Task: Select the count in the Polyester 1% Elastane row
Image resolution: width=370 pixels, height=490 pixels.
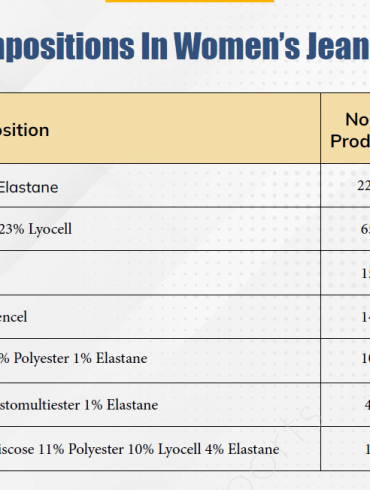Action: 365,358
